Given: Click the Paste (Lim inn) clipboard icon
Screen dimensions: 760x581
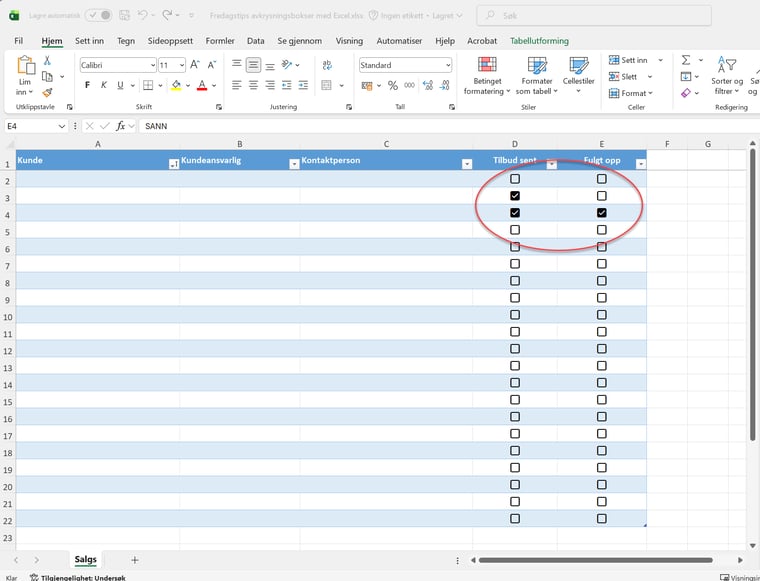Looking at the screenshot, I should click(25, 65).
